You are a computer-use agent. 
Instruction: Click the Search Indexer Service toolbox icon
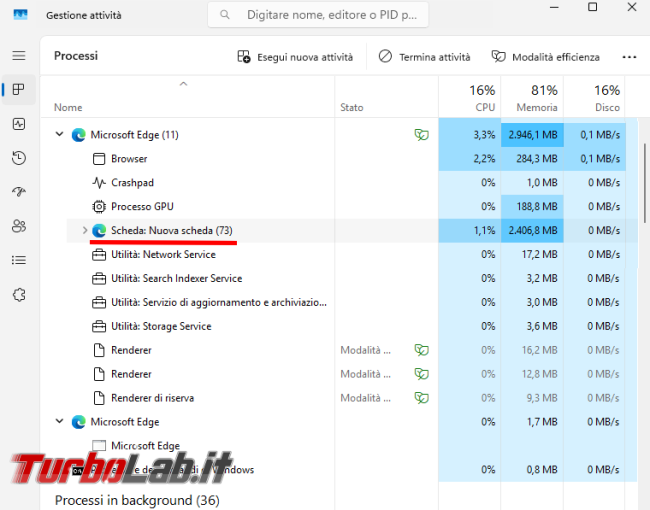click(99, 279)
